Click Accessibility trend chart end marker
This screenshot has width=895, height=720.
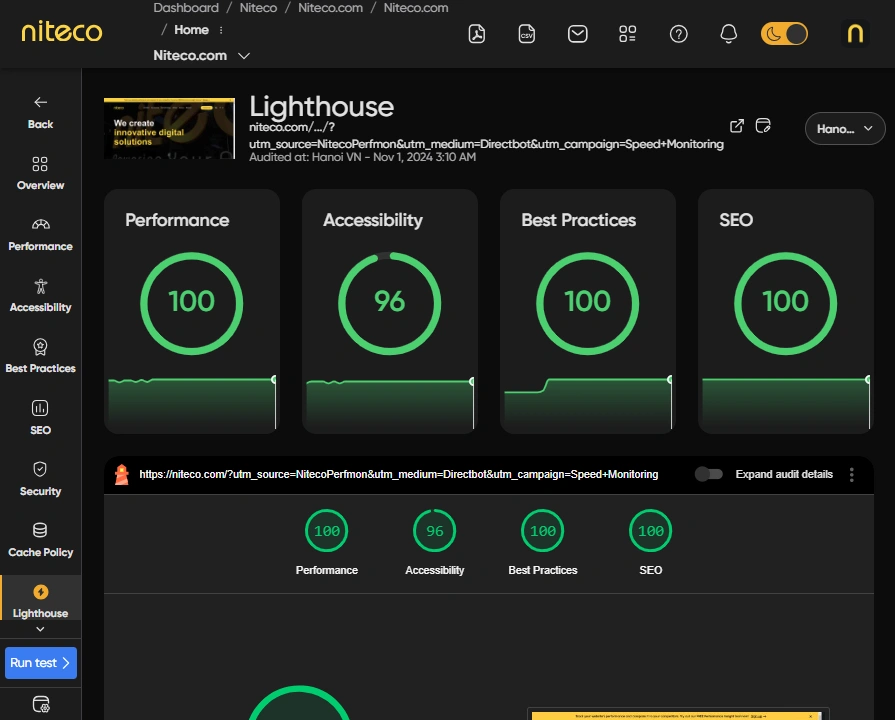[472, 381]
